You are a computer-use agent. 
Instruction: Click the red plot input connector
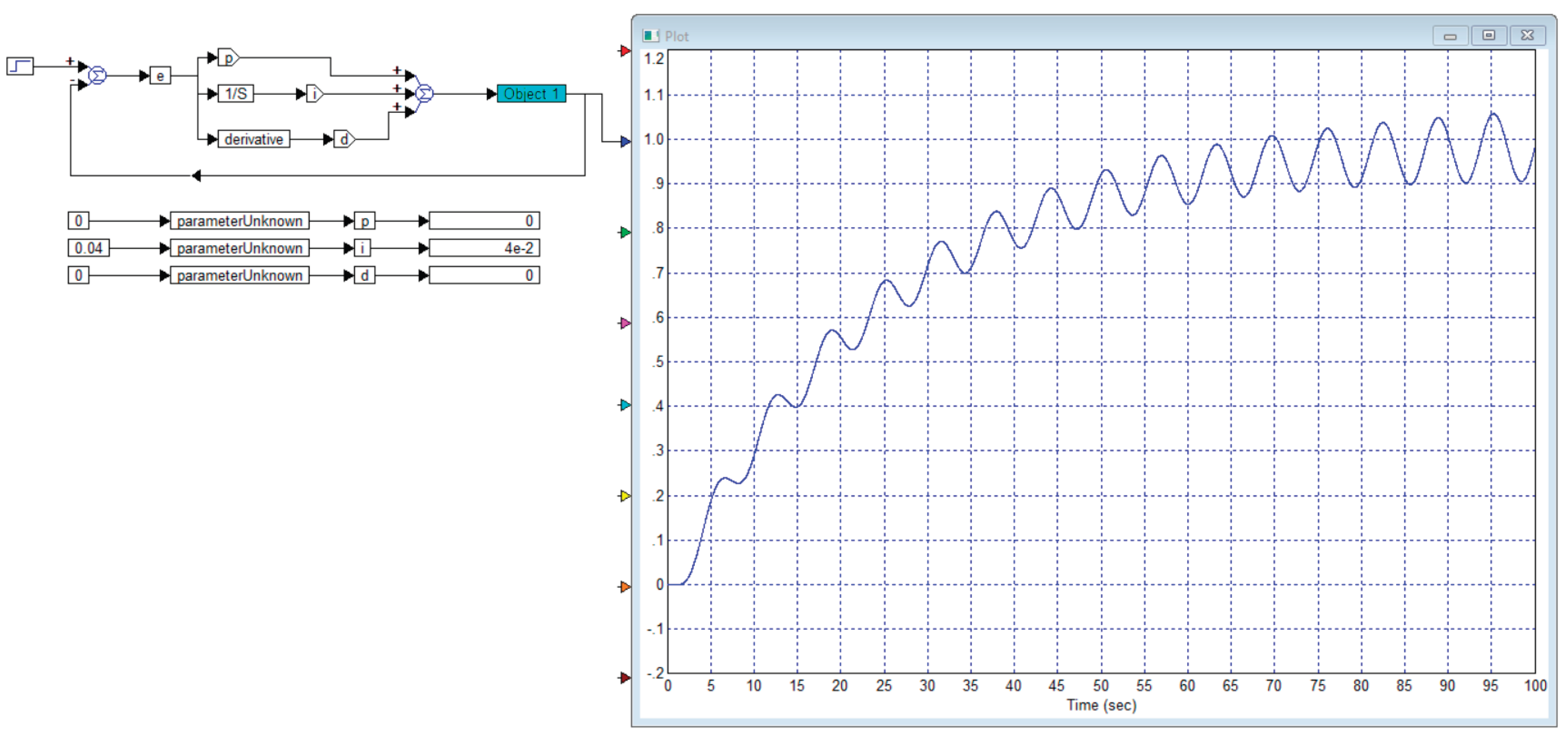625,51
